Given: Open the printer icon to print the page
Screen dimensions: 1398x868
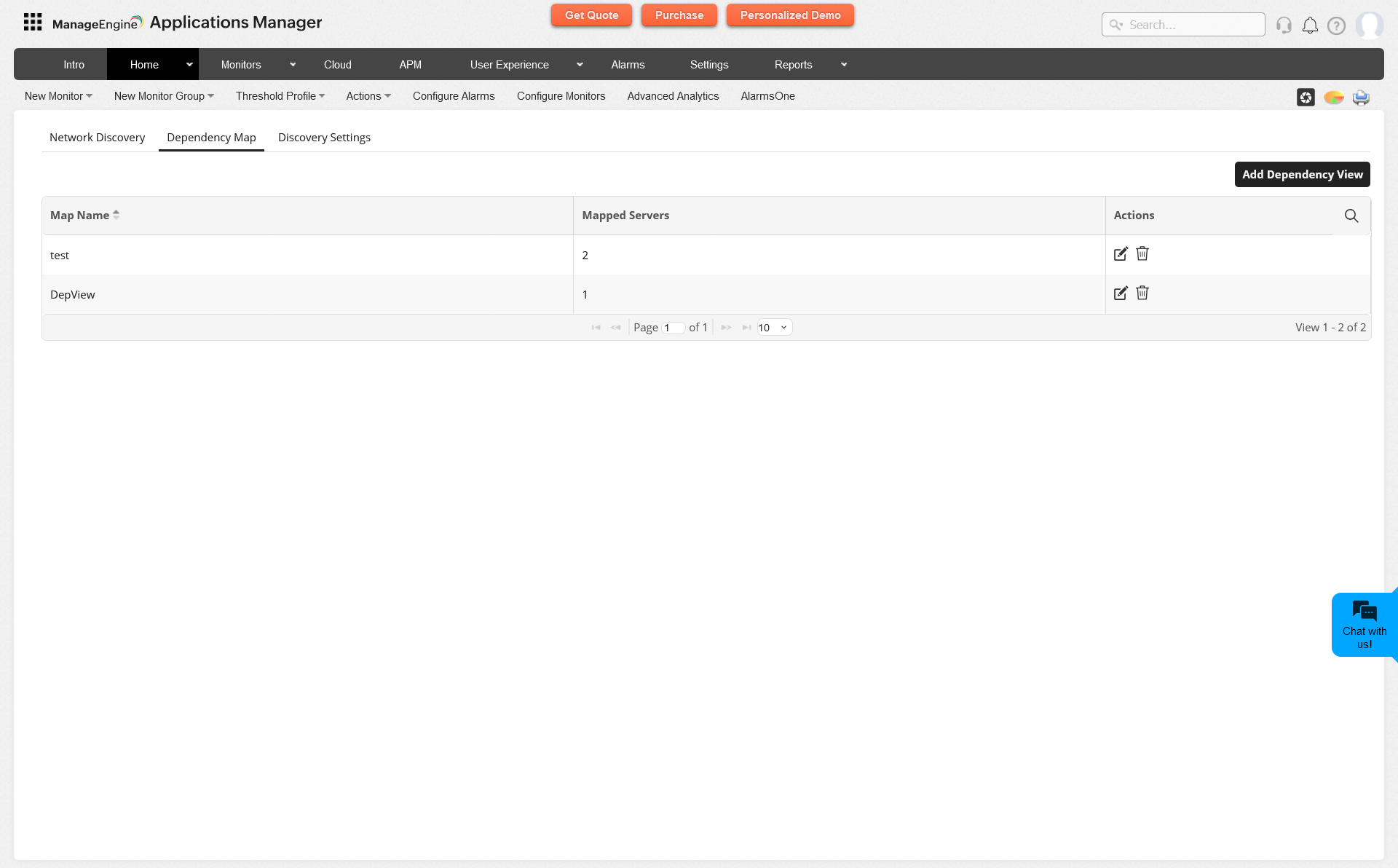Looking at the screenshot, I should pos(1361,96).
